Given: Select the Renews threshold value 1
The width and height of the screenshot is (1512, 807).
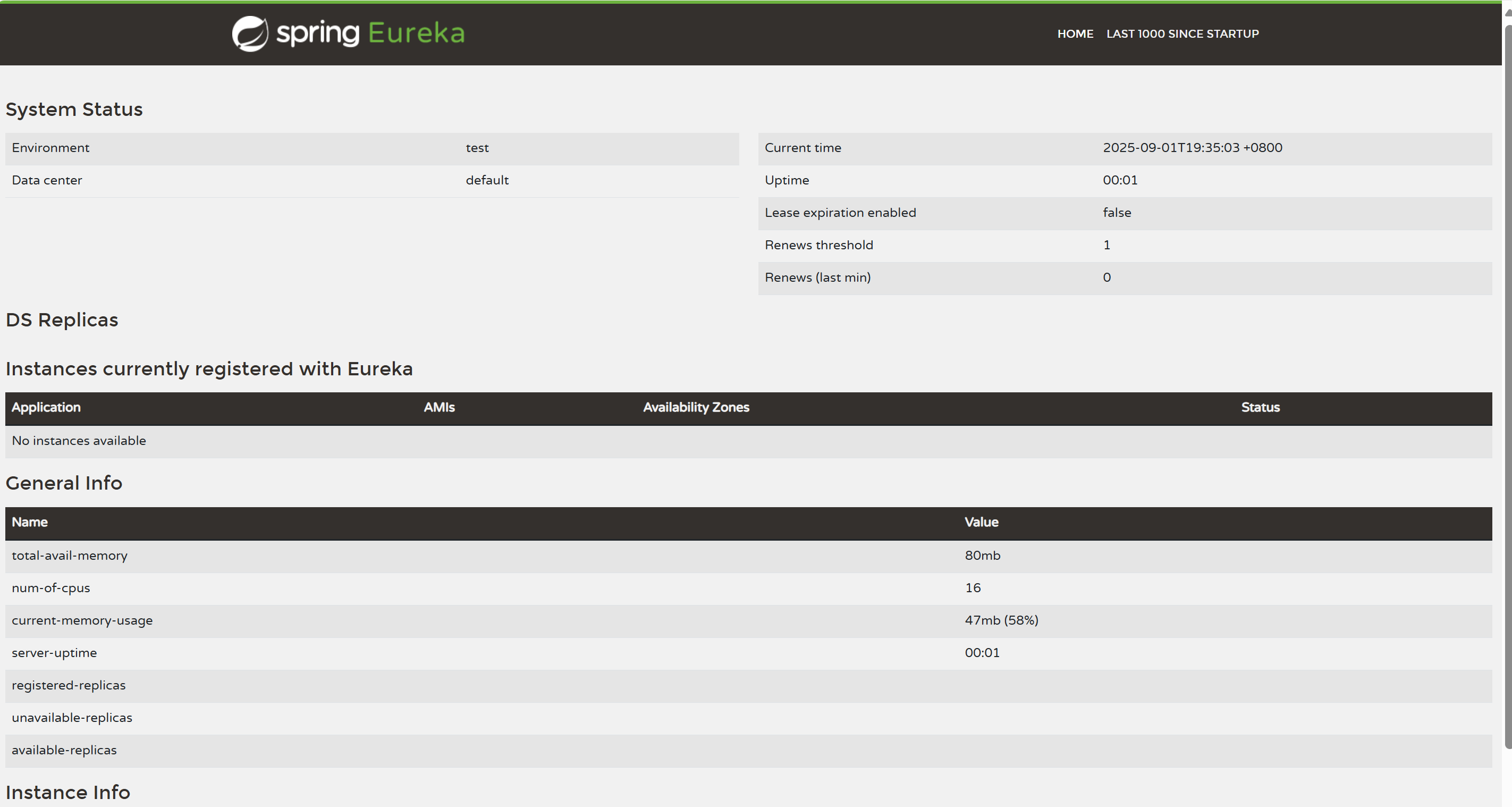Looking at the screenshot, I should click(1106, 245).
